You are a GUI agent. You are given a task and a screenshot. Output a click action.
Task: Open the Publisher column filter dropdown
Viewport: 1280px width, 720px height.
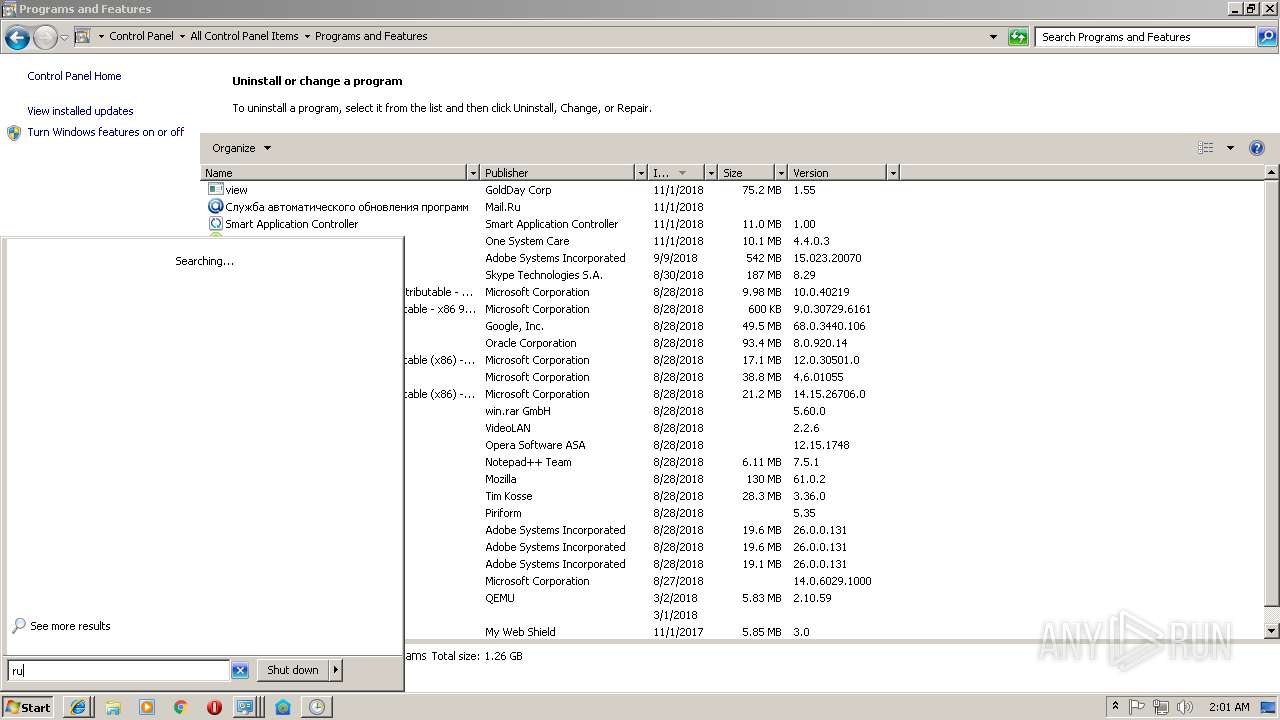pos(641,173)
